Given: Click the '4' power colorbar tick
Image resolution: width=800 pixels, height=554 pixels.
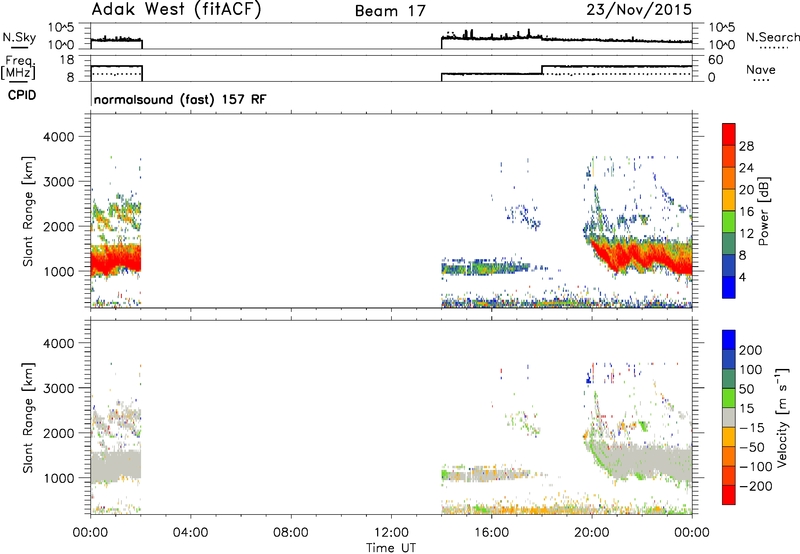Looking at the screenshot, I should (x=742, y=277).
